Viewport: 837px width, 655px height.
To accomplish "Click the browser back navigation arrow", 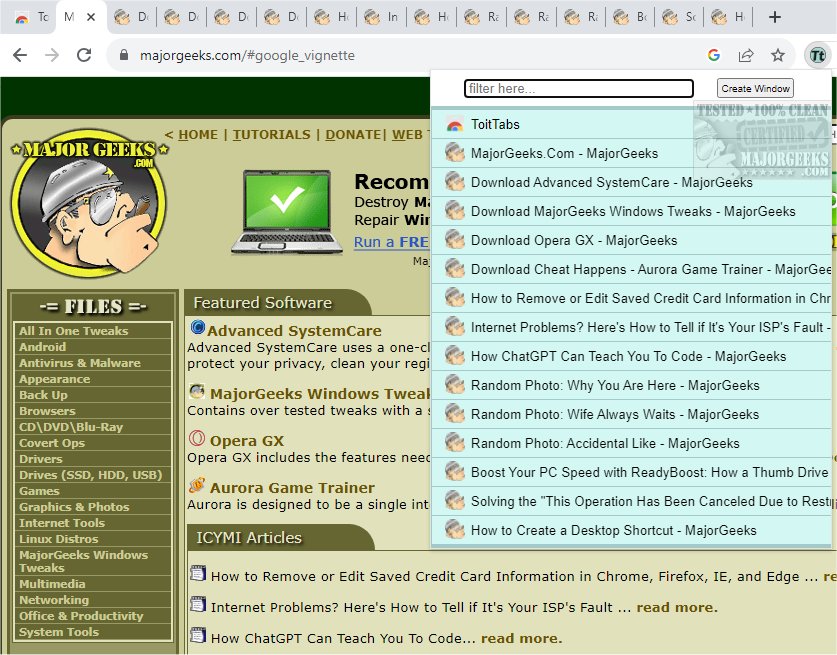I will (x=20, y=55).
